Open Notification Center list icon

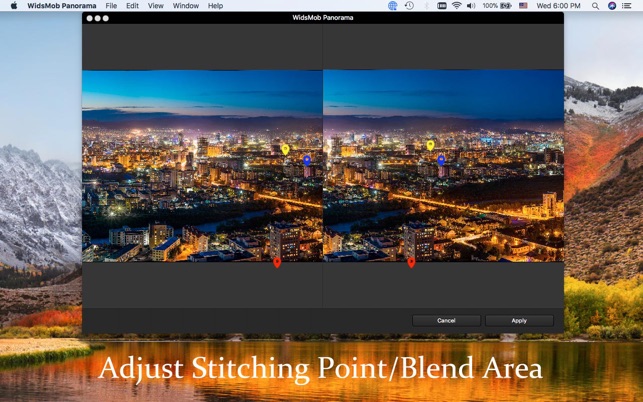(x=626, y=6)
